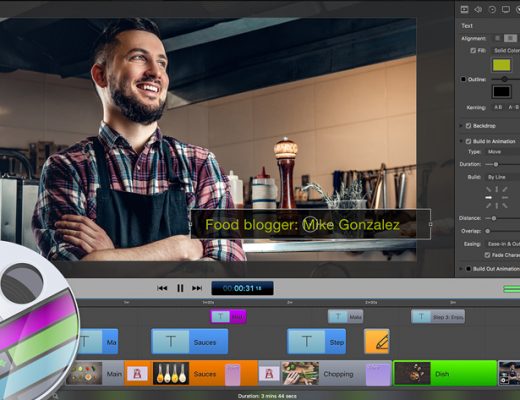Image resolution: width=520 pixels, height=400 pixels.
Task: Choose the down-left build direction arrow
Action: [x=488, y=206]
